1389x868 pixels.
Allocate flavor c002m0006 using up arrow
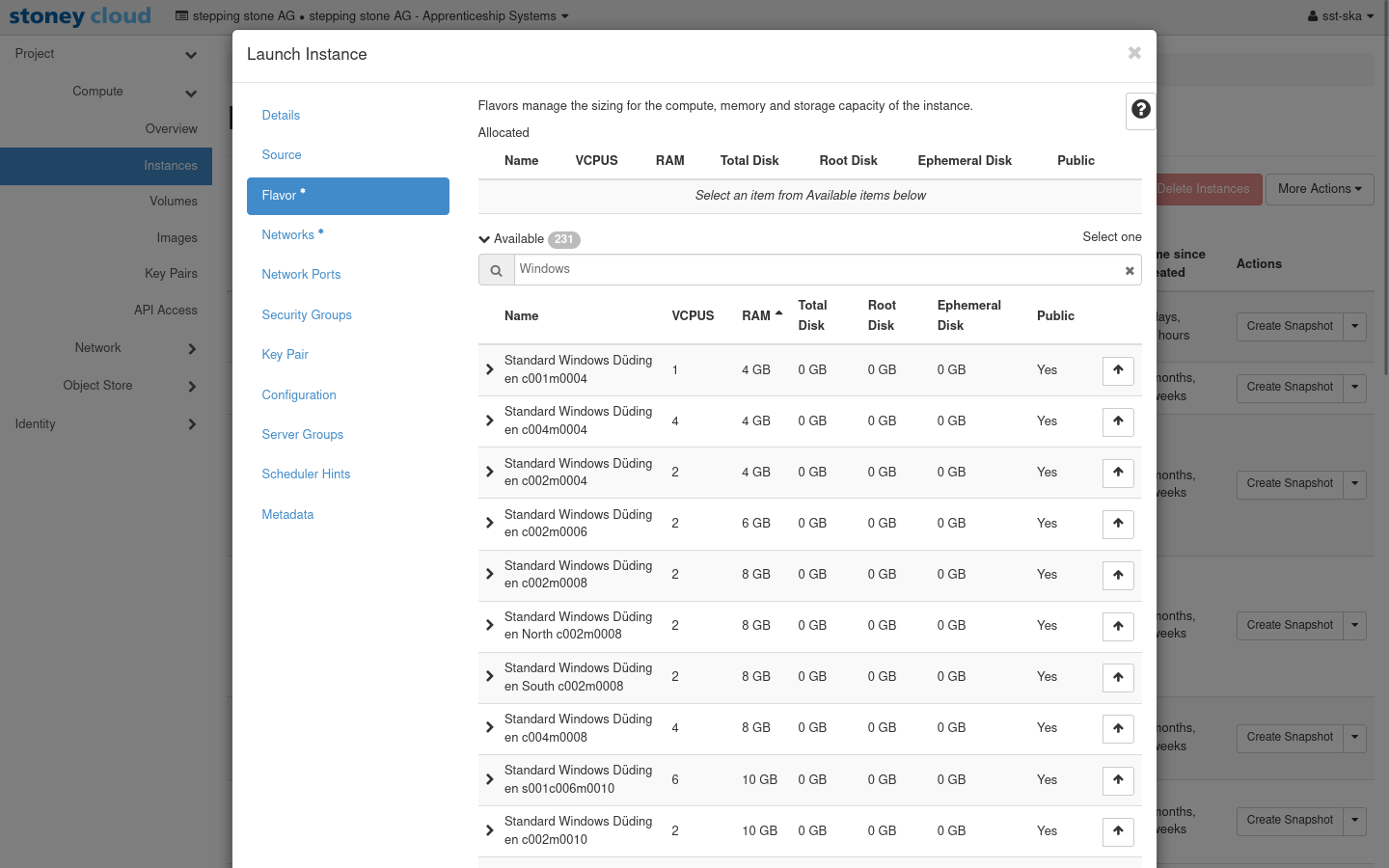(1118, 524)
